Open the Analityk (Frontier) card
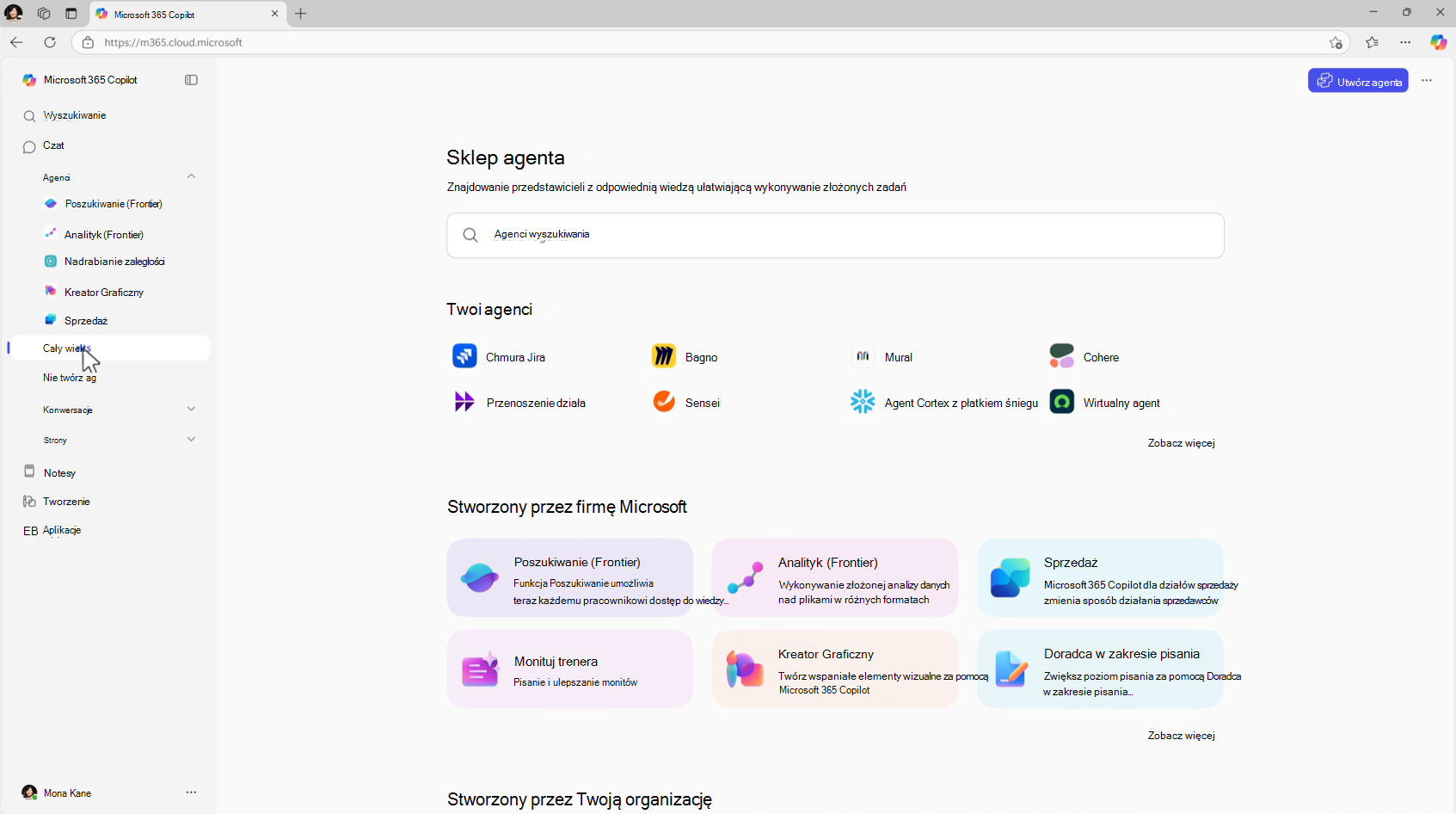 click(834, 578)
